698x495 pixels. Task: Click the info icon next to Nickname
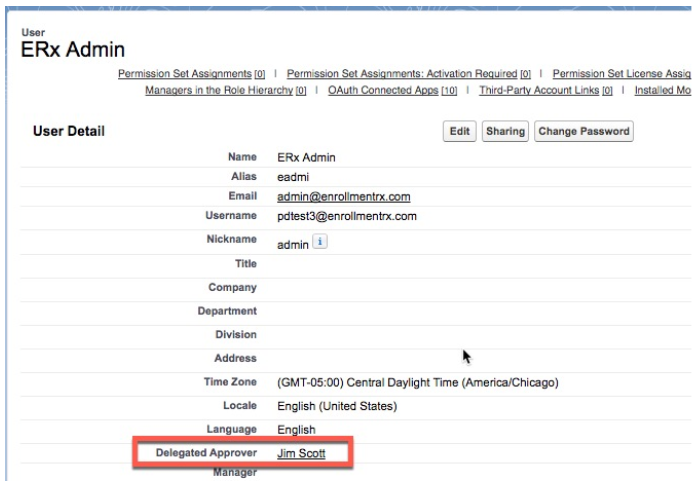click(x=322, y=242)
